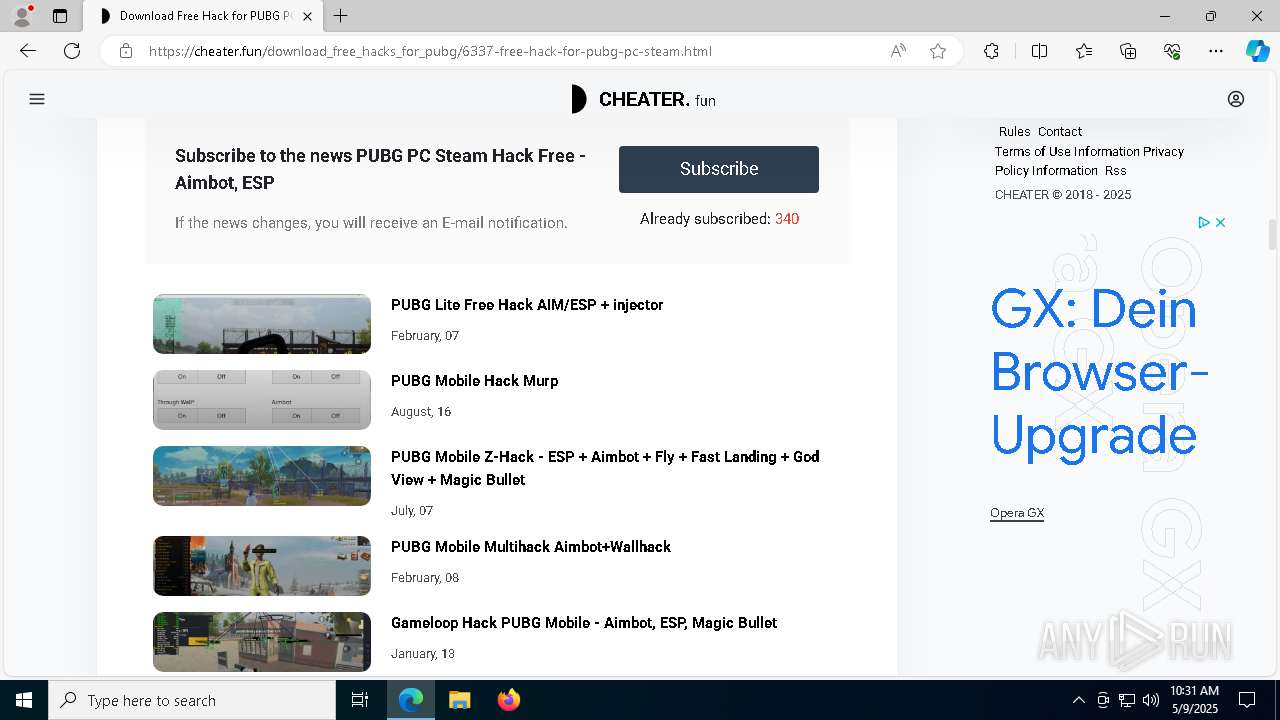
Task: Open browser Extensions icon
Action: [x=991, y=51]
